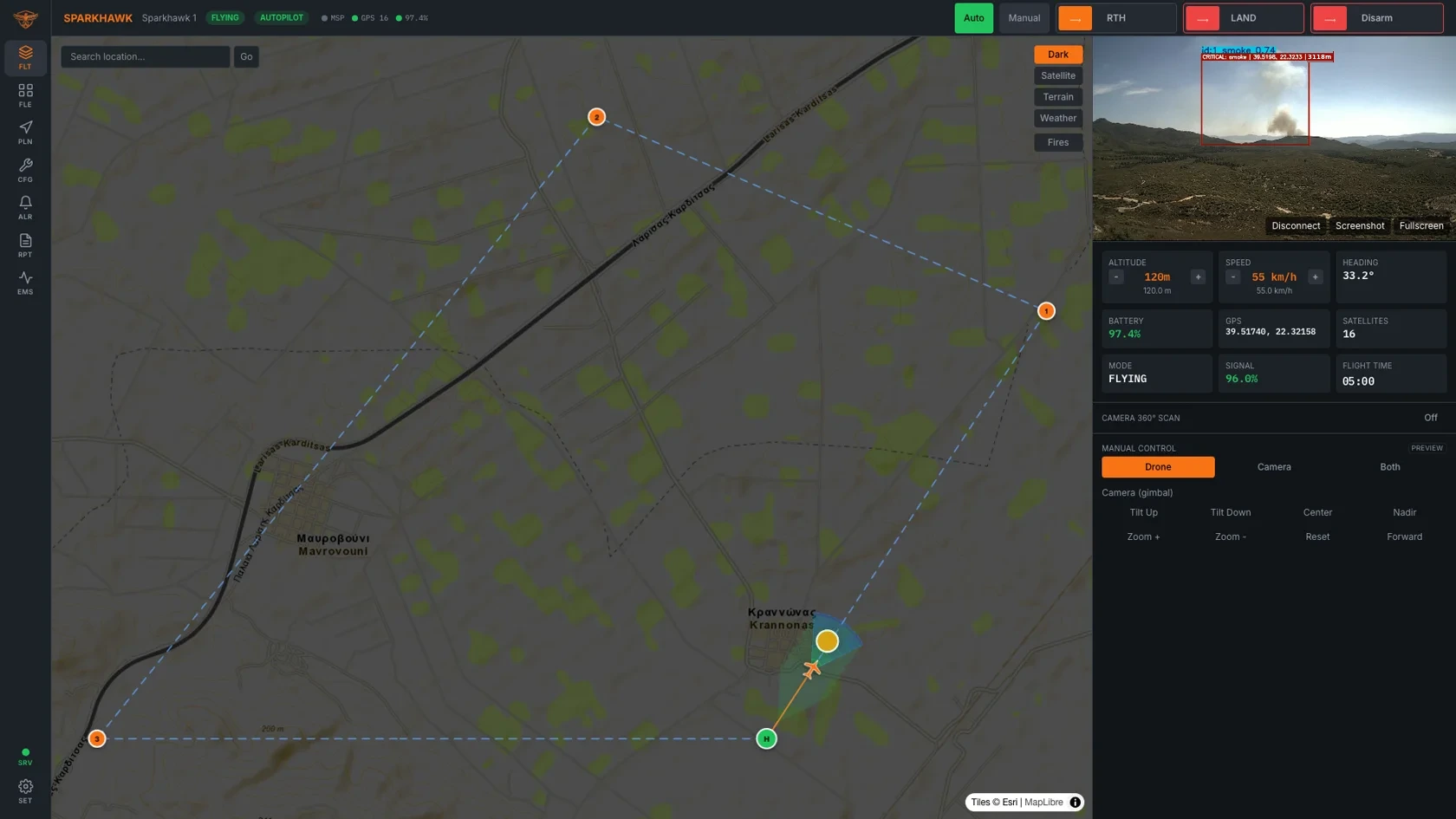Point the gimbal Forward
1456x819 pixels.
click(x=1404, y=536)
